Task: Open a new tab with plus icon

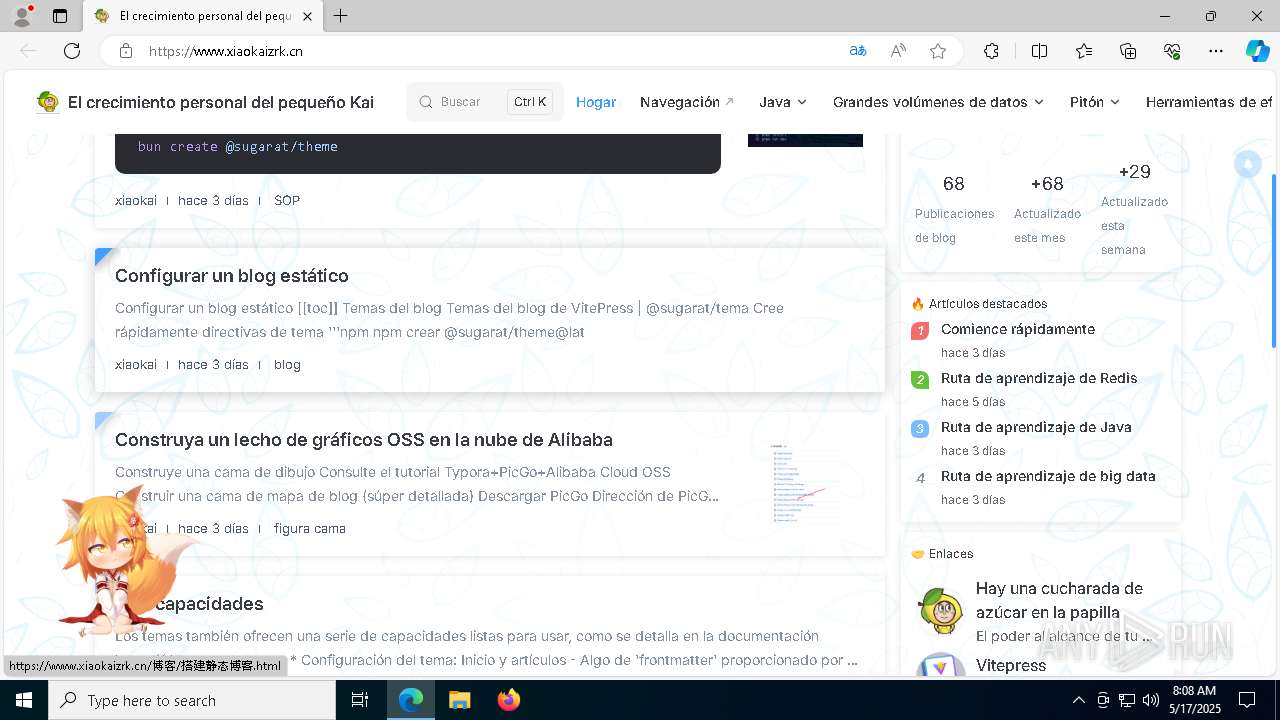Action: (341, 16)
